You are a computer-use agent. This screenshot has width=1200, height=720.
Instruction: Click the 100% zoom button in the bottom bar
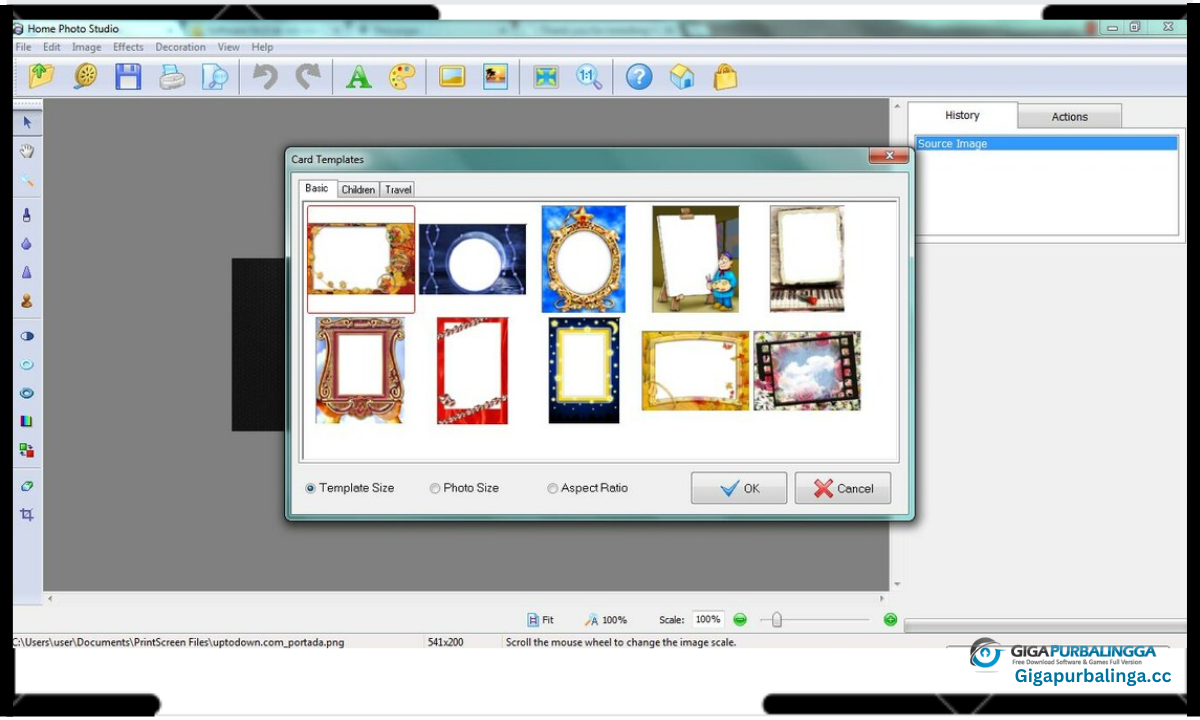[x=607, y=620]
